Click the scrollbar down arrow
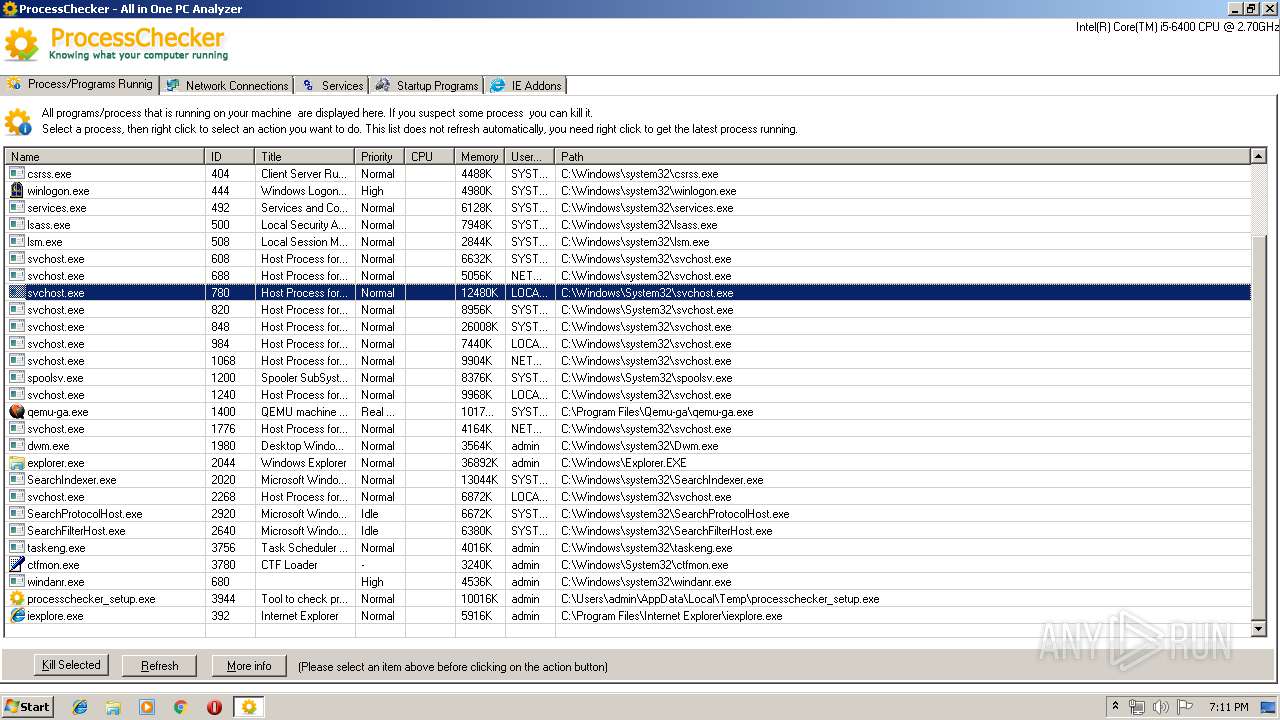1280x720 pixels. point(1259,629)
